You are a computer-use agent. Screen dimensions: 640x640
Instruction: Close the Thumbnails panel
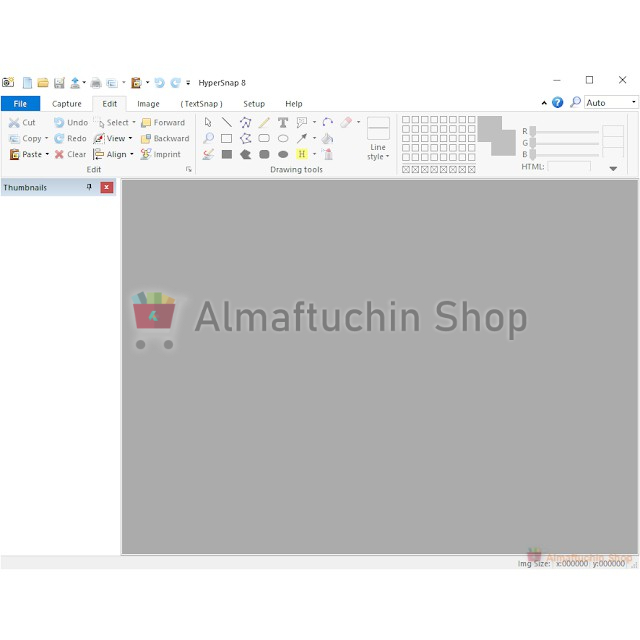tap(107, 187)
